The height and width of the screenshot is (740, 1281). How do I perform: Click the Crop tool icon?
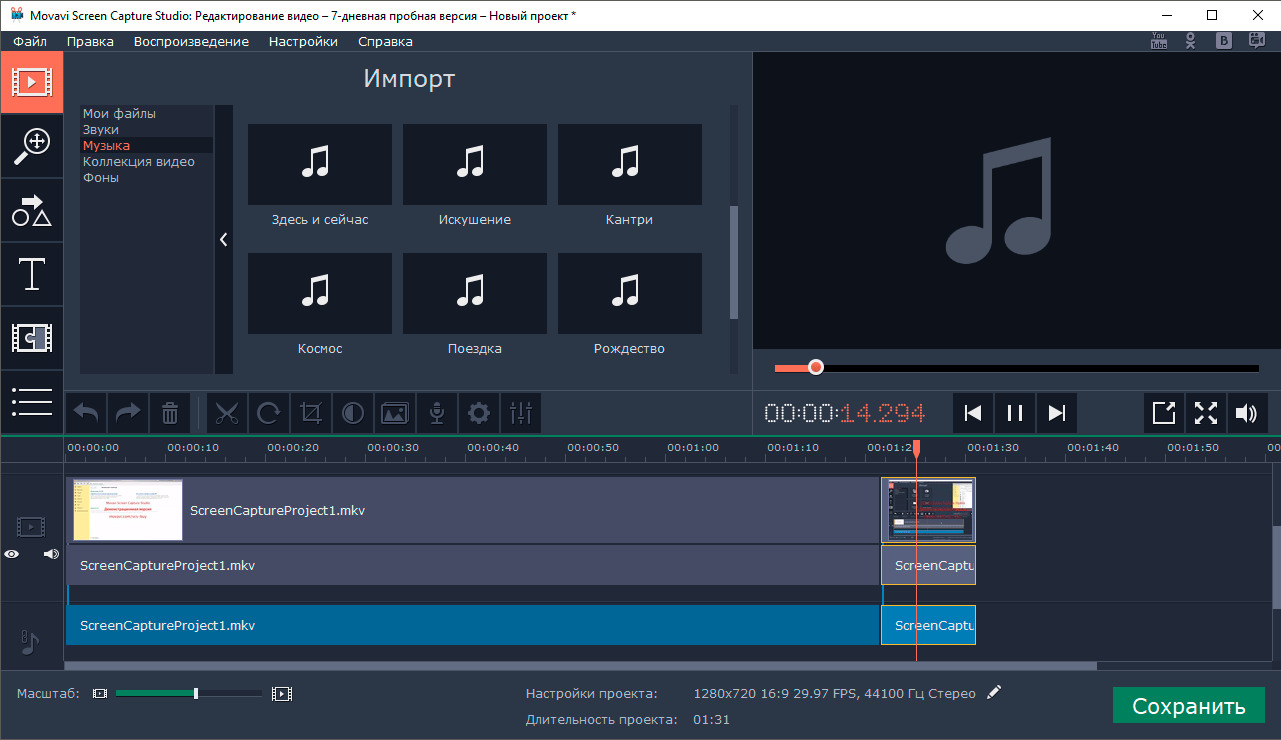click(311, 413)
